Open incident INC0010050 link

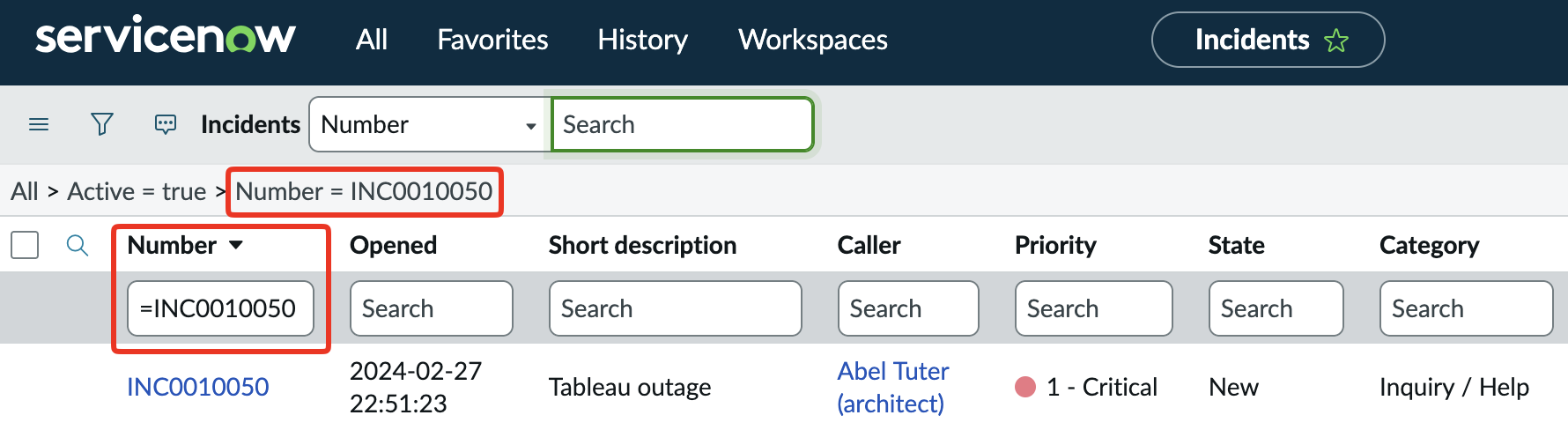[198, 387]
